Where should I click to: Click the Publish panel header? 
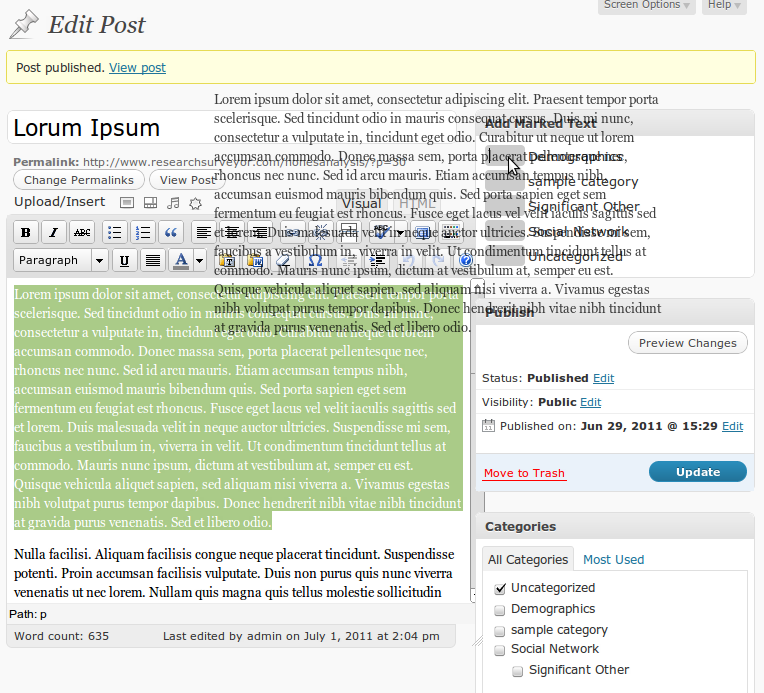615,311
